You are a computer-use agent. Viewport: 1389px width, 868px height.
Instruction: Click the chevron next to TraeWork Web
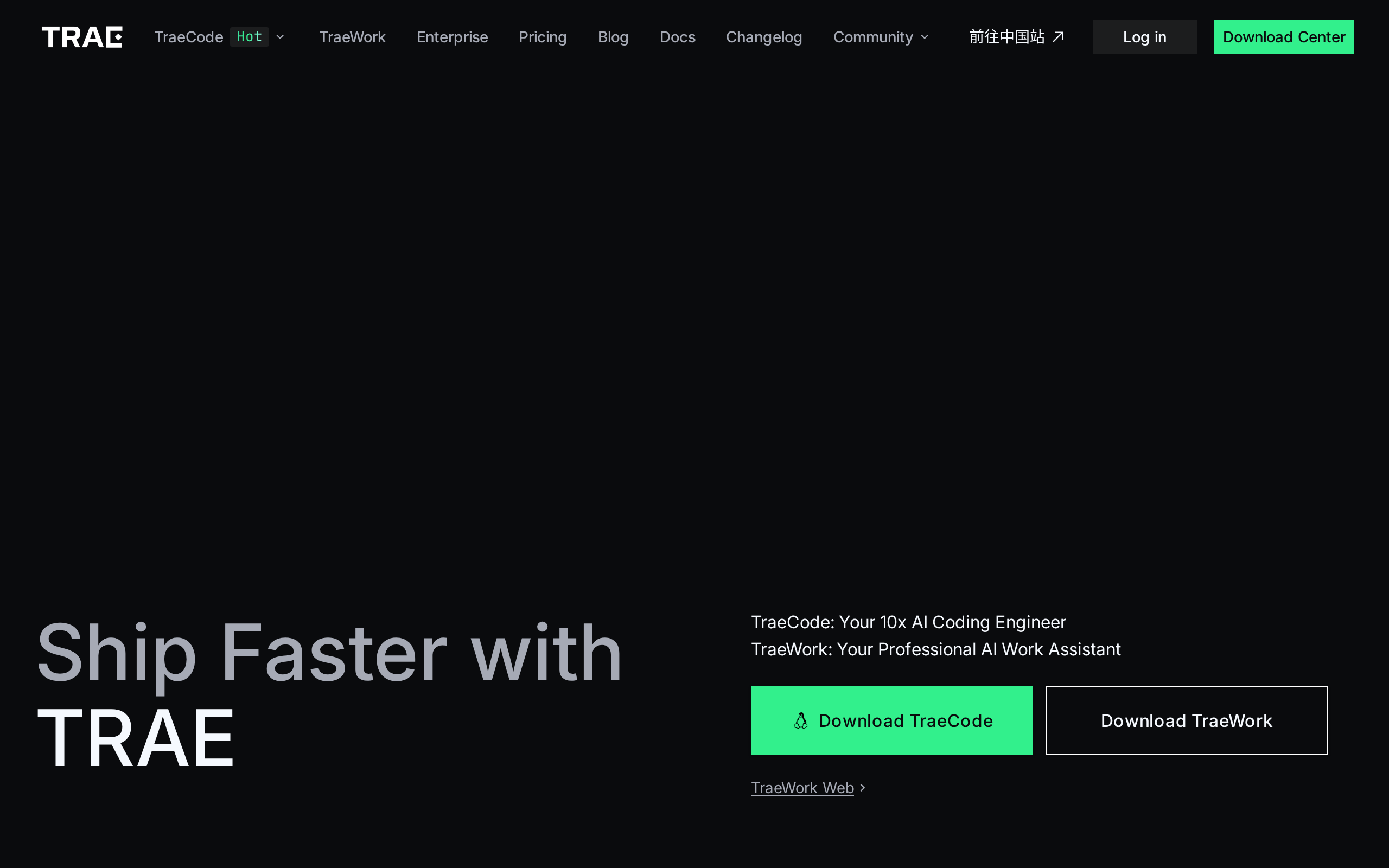point(862,788)
